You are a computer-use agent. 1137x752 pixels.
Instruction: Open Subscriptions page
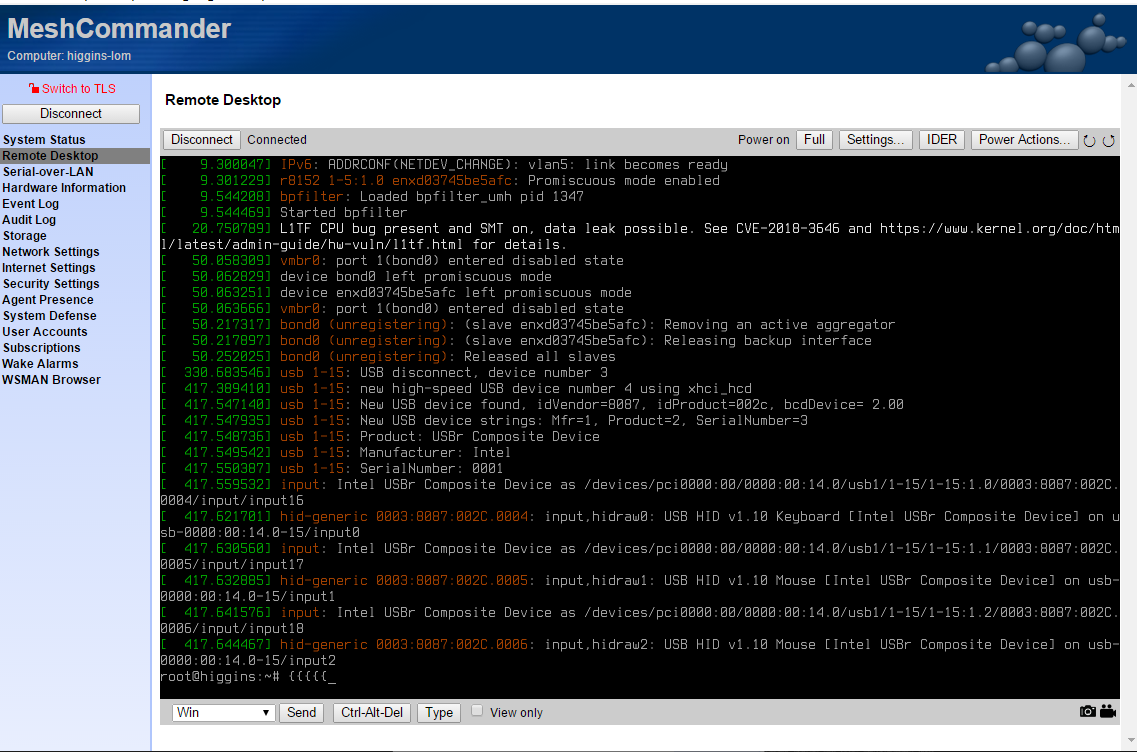click(41, 347)
